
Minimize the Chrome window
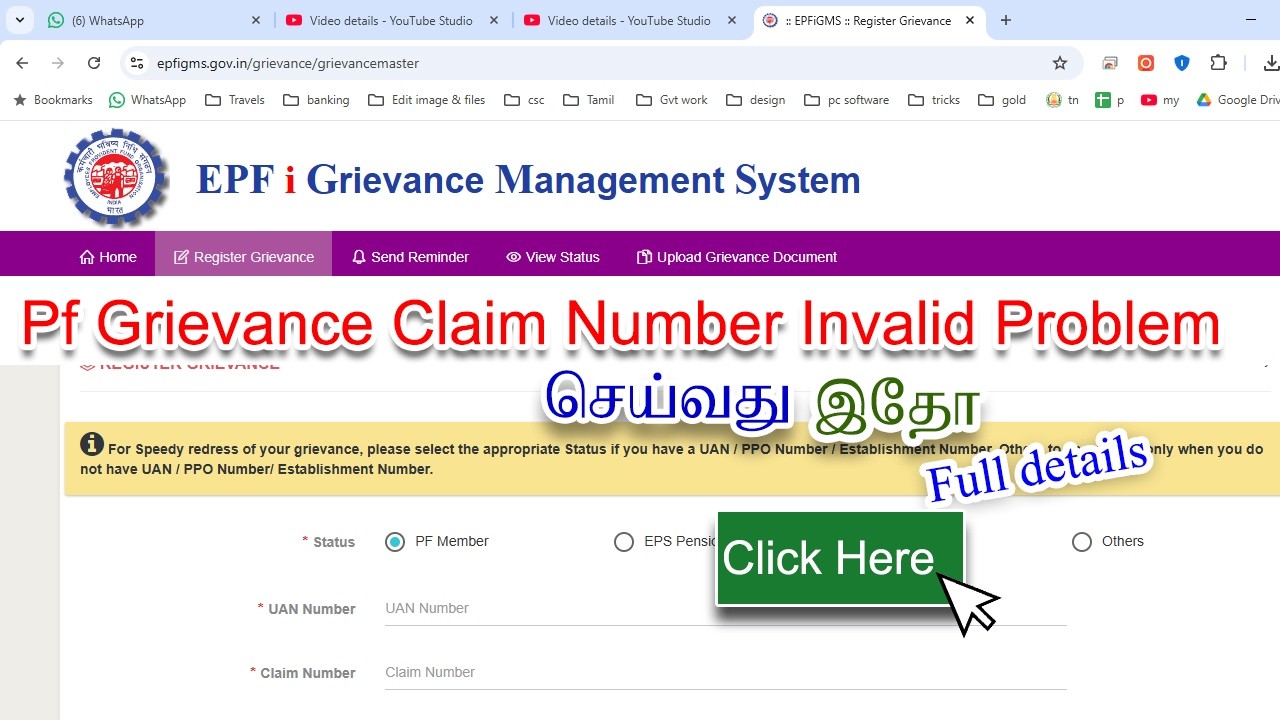tap(1251, 20)
